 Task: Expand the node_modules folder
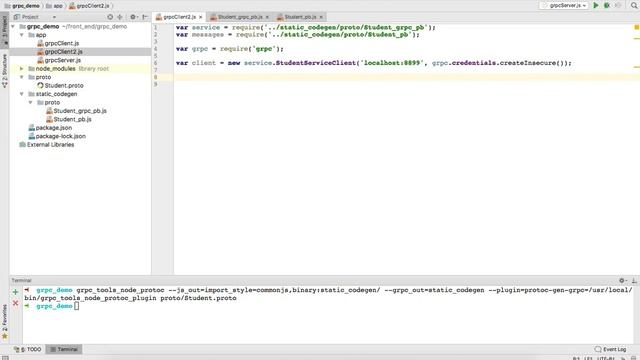22,69
